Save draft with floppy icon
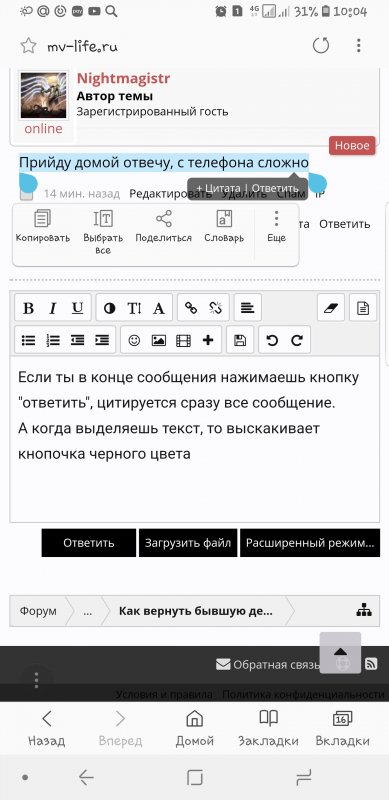The width and height of the screenshot is (389, 800). tap(240, 340)
